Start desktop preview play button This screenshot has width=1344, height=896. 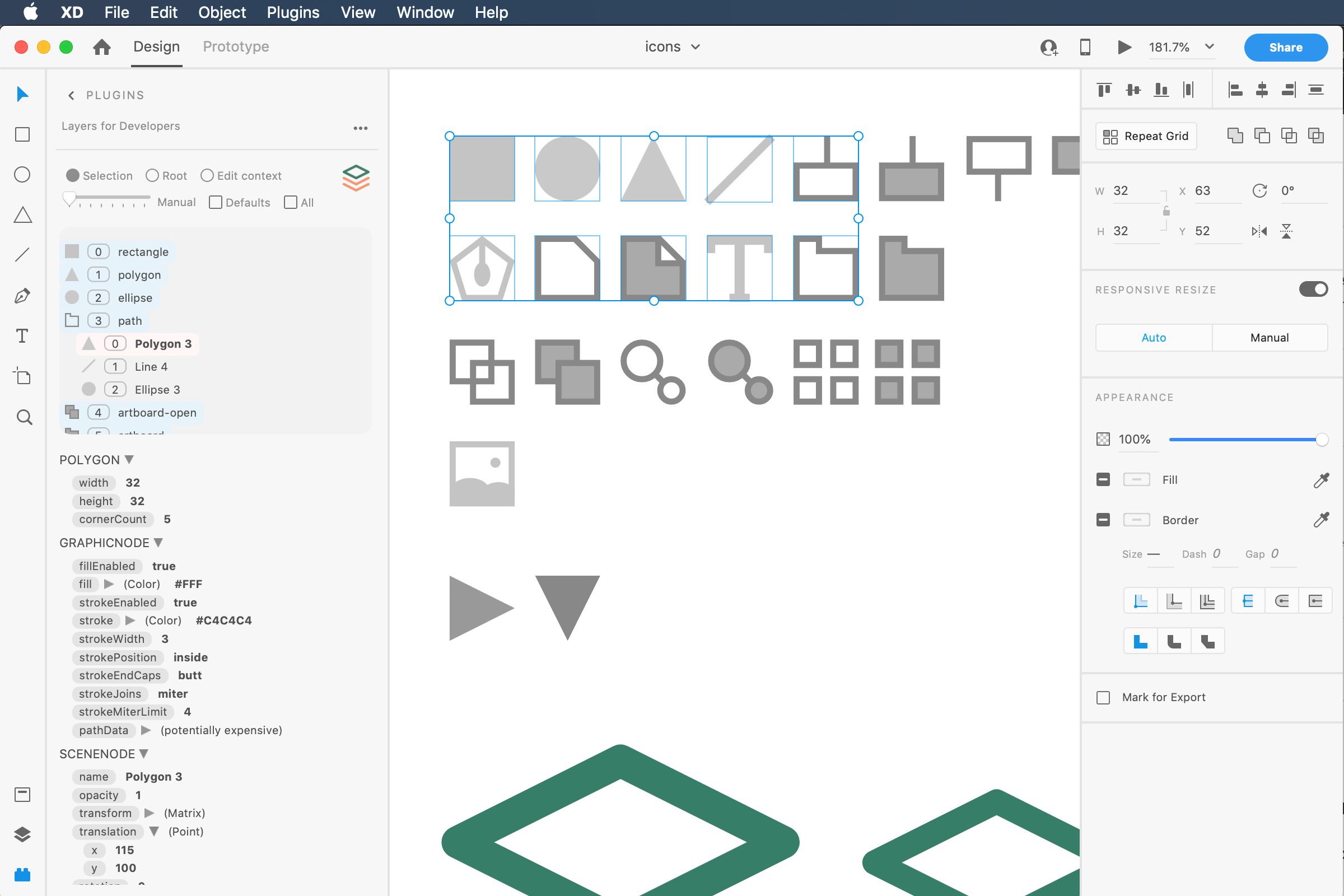click(1124, 47)
